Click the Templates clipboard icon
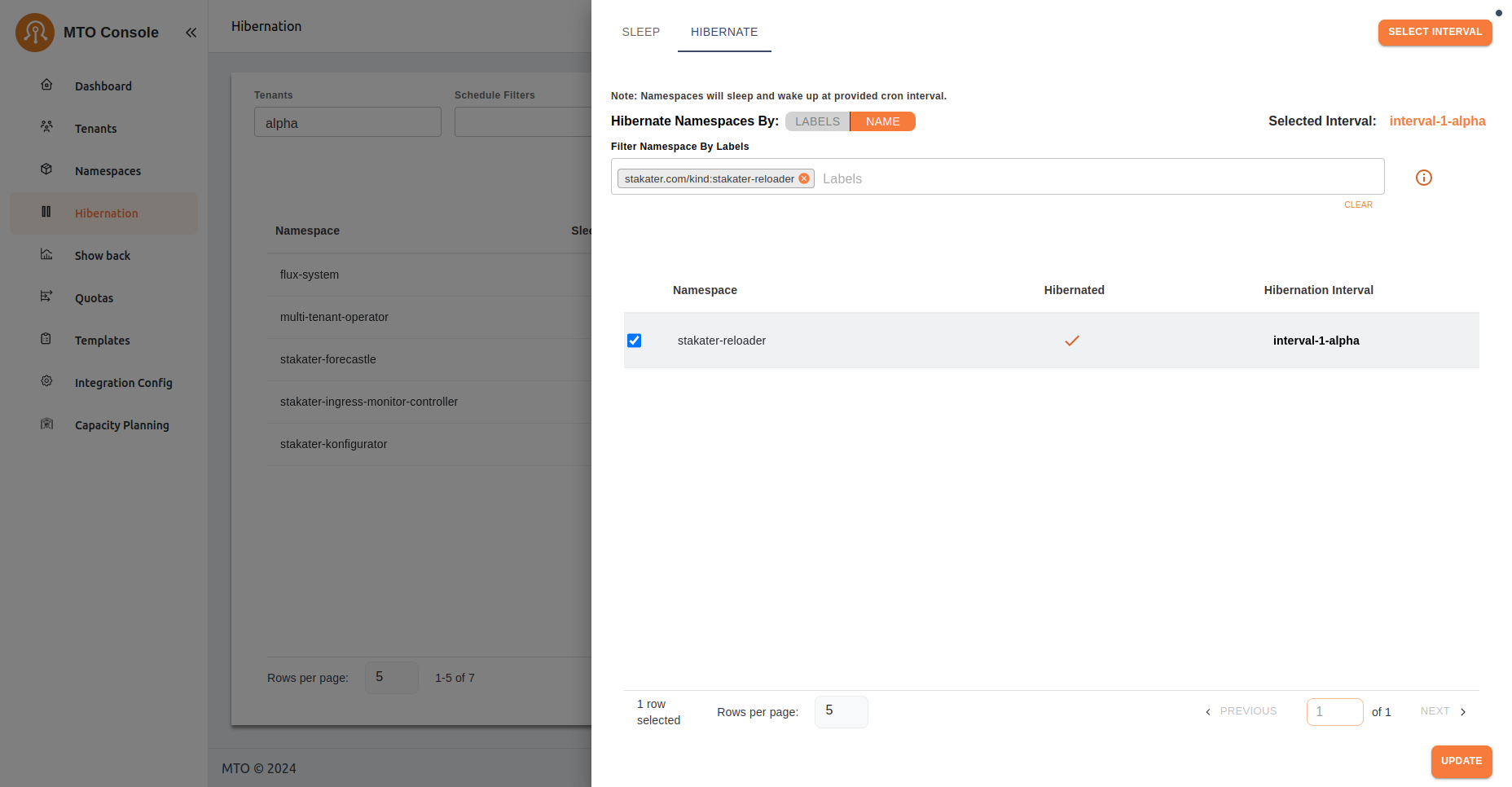 coord(46,339)
